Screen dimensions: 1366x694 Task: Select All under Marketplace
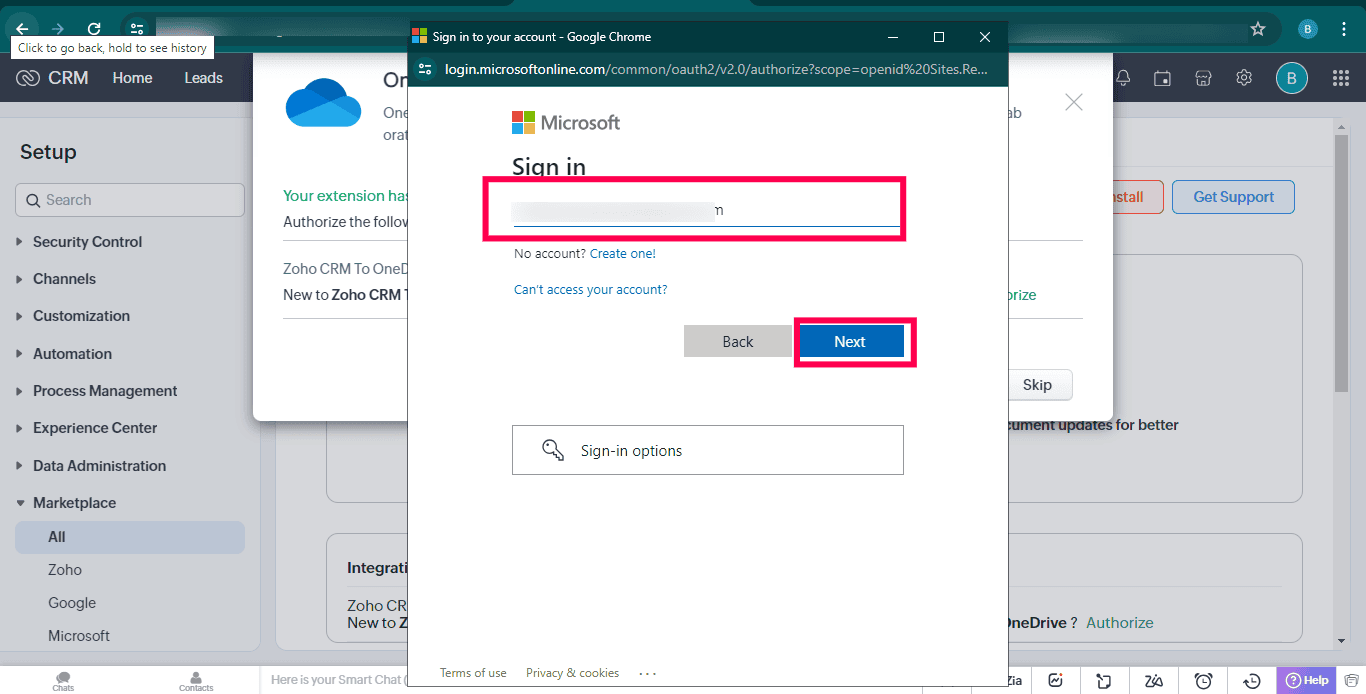(130, 537)
